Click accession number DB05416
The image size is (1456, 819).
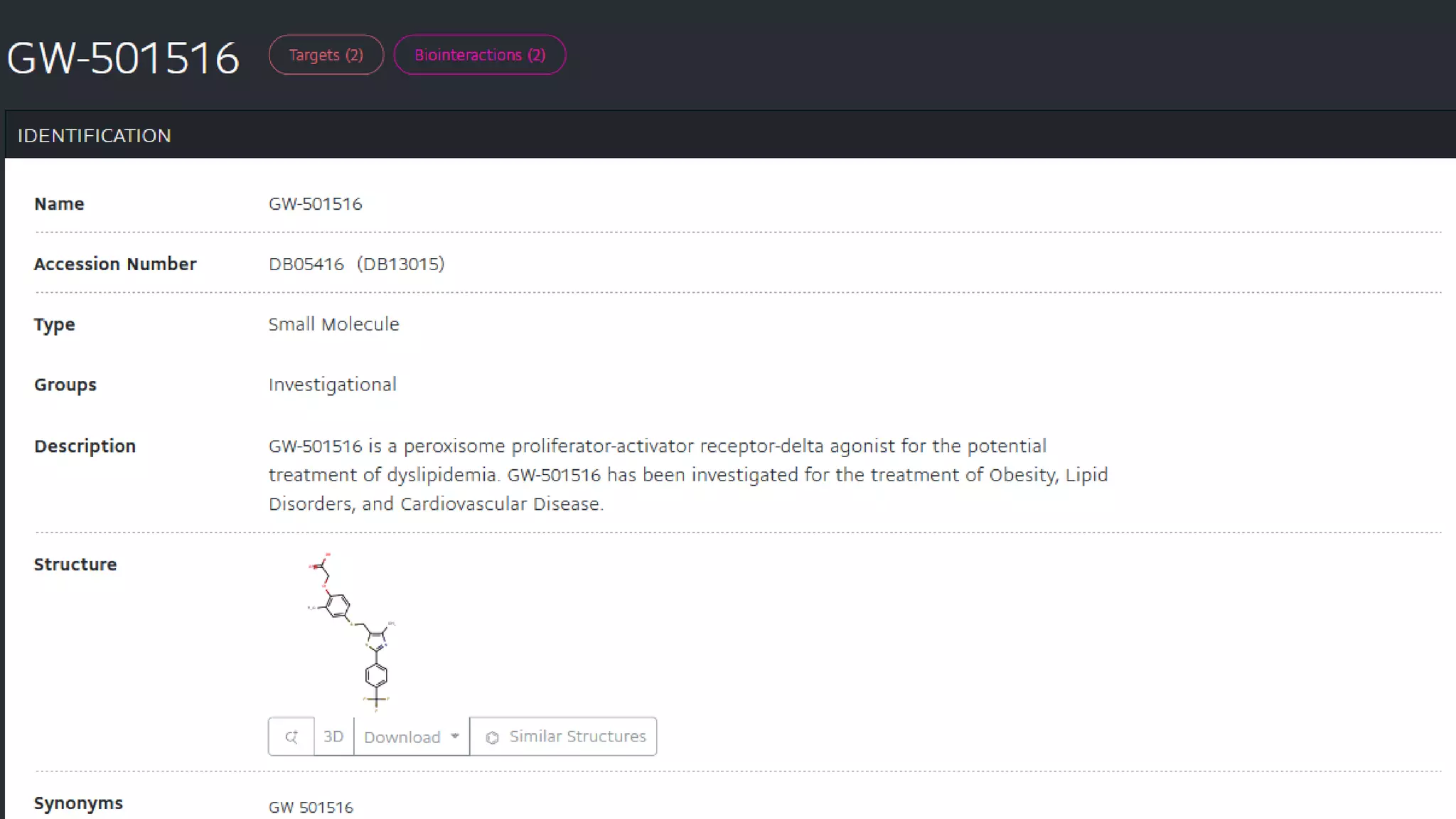tap(306, 264)
